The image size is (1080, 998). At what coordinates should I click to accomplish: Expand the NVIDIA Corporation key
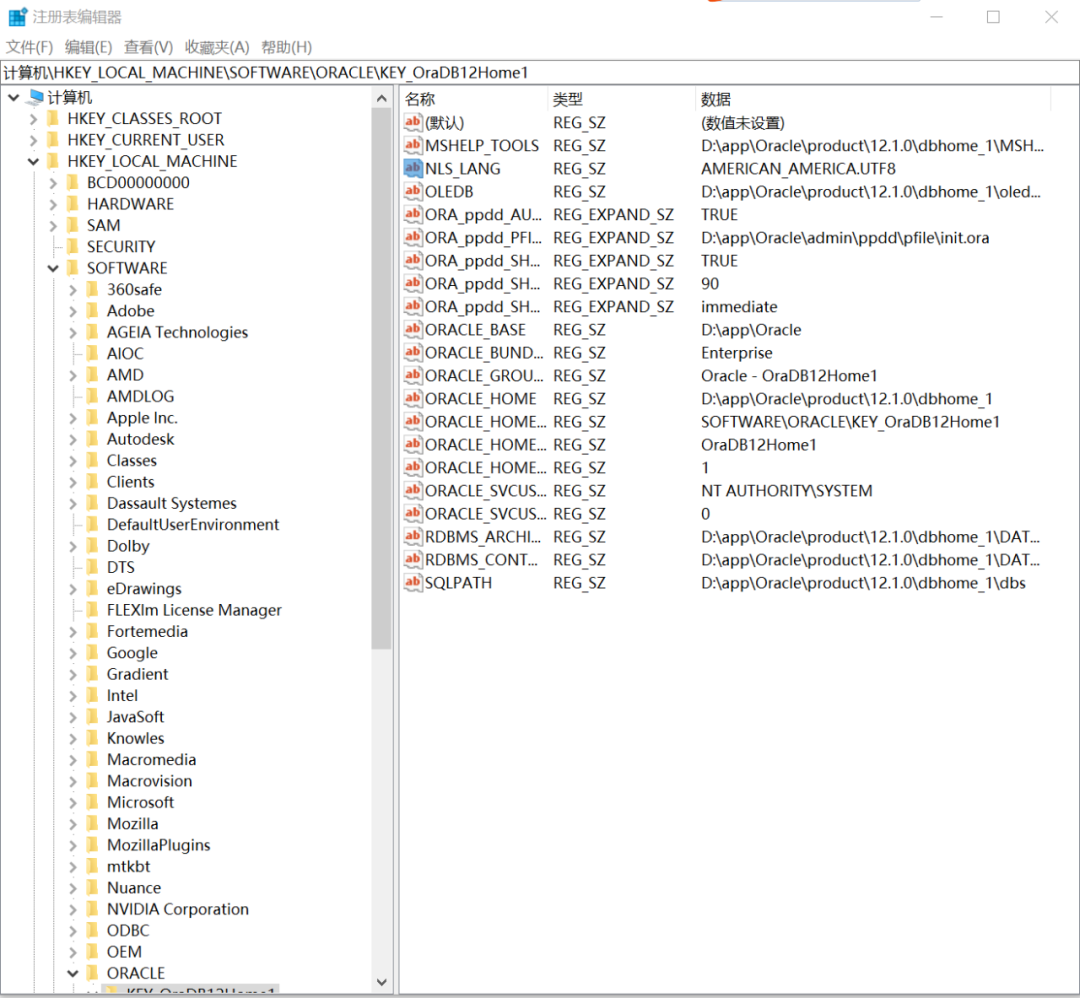(73, 909)
